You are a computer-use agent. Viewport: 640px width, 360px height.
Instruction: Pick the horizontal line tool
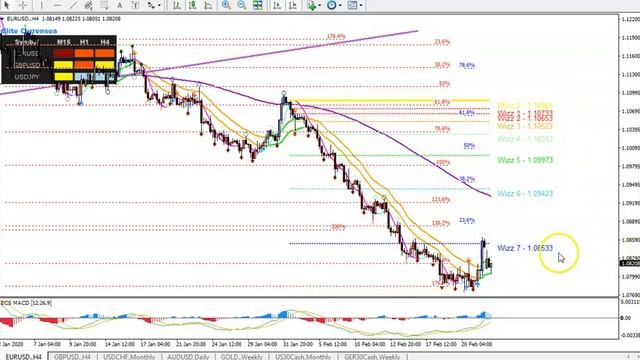pos(57,5)
